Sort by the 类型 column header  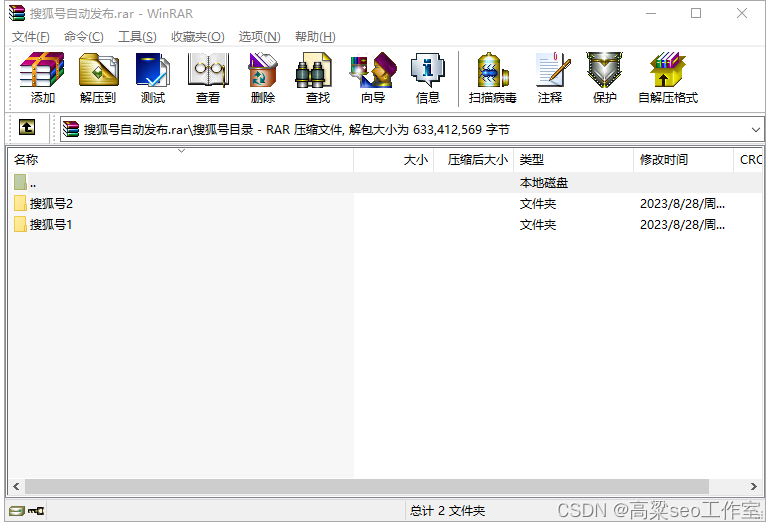pos(573,160)
